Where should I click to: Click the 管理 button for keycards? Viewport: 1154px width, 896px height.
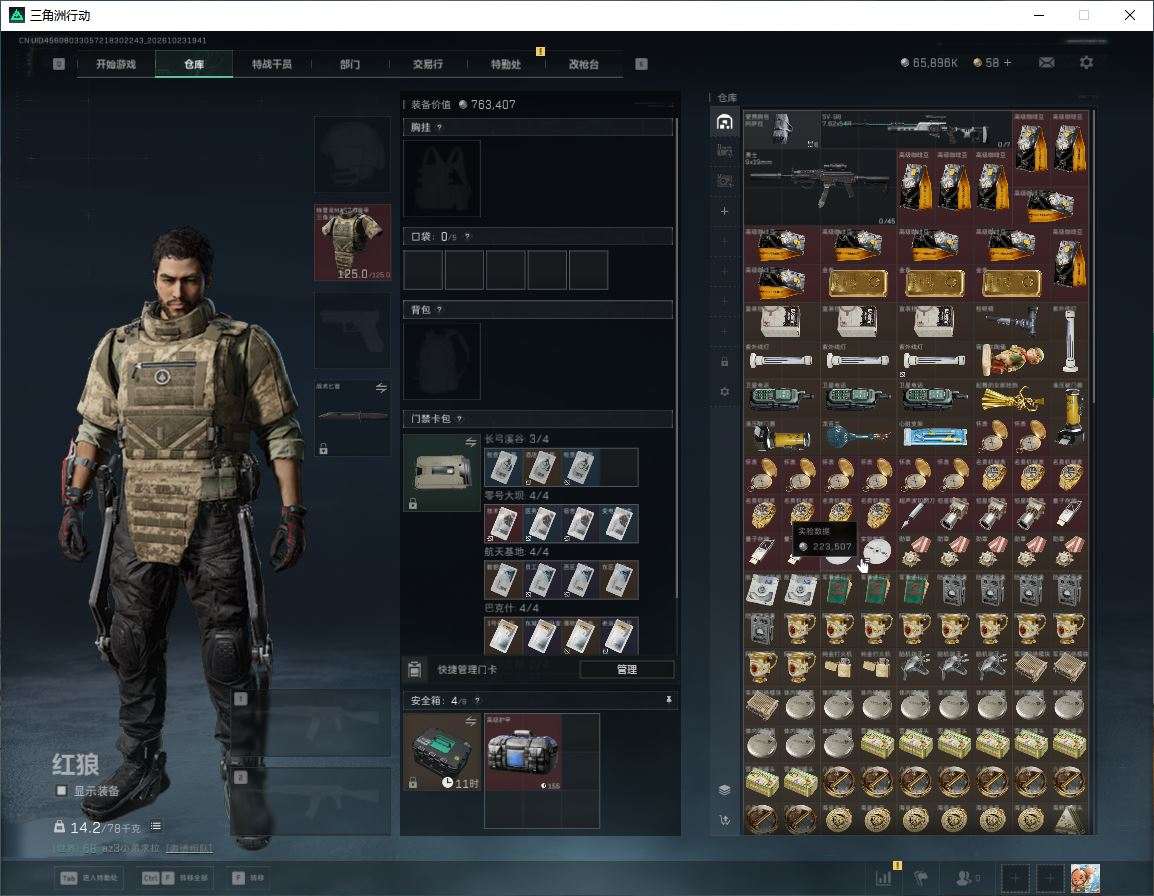[626, 669]
